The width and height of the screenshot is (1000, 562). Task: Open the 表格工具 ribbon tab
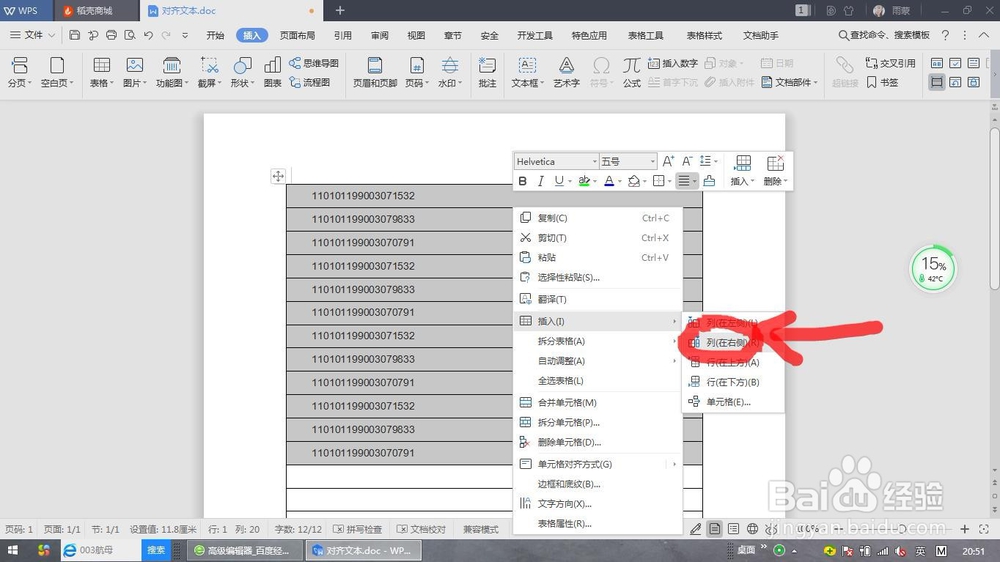click(645, 35)
